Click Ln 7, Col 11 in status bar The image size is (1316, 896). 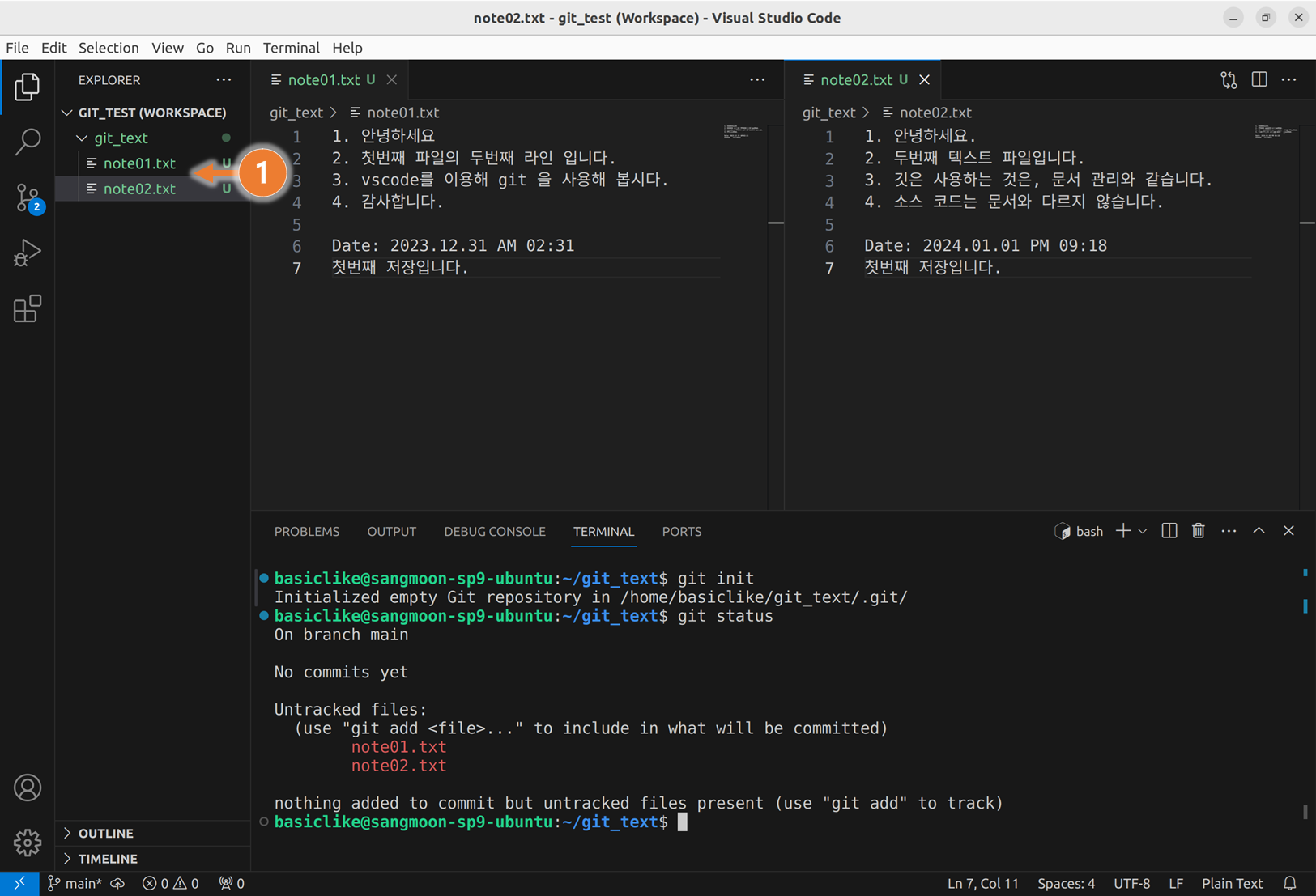[982, 883]
